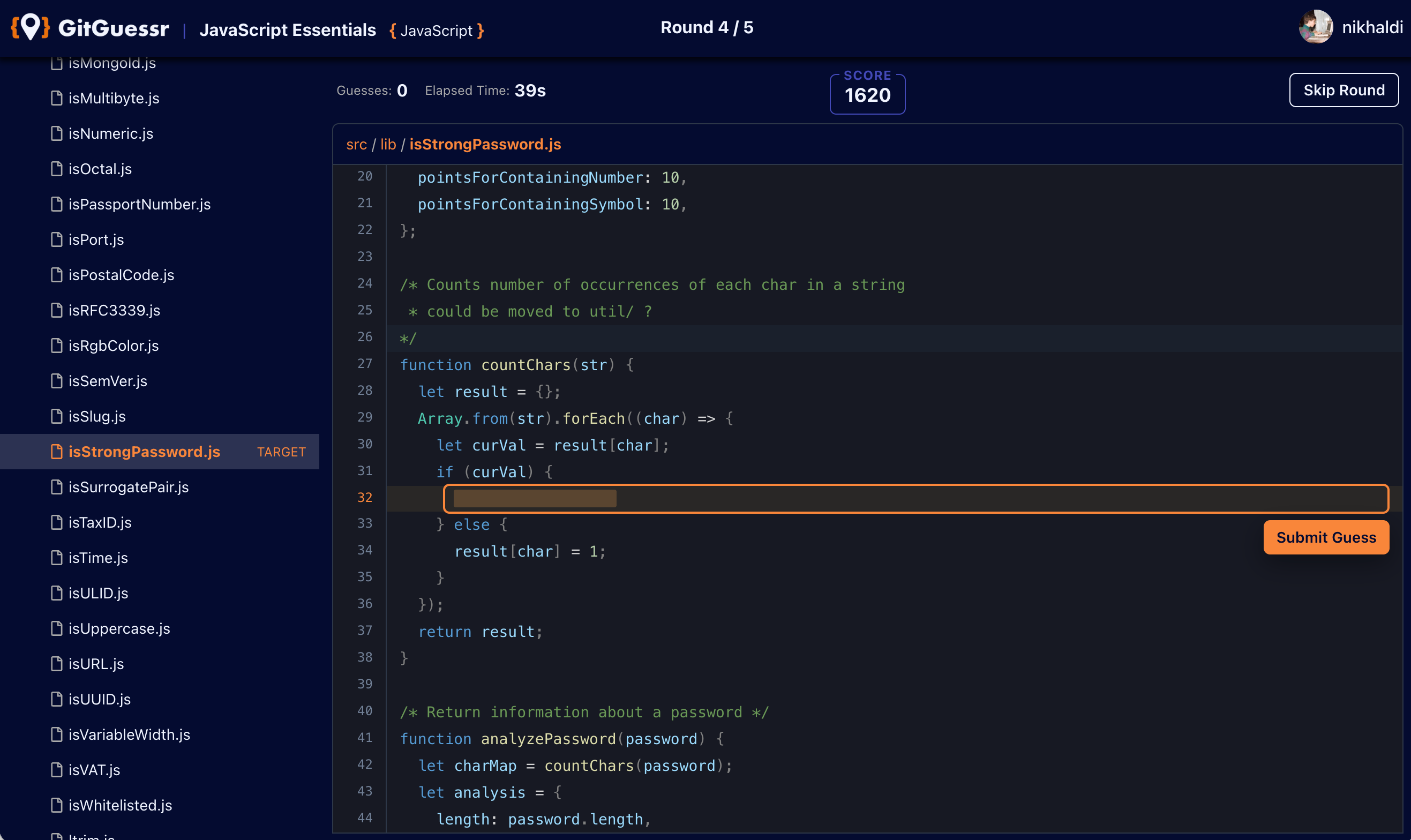Click the hidden code input on line 32
This screenshot has width=1411, height=840.
tap(914, 499)
